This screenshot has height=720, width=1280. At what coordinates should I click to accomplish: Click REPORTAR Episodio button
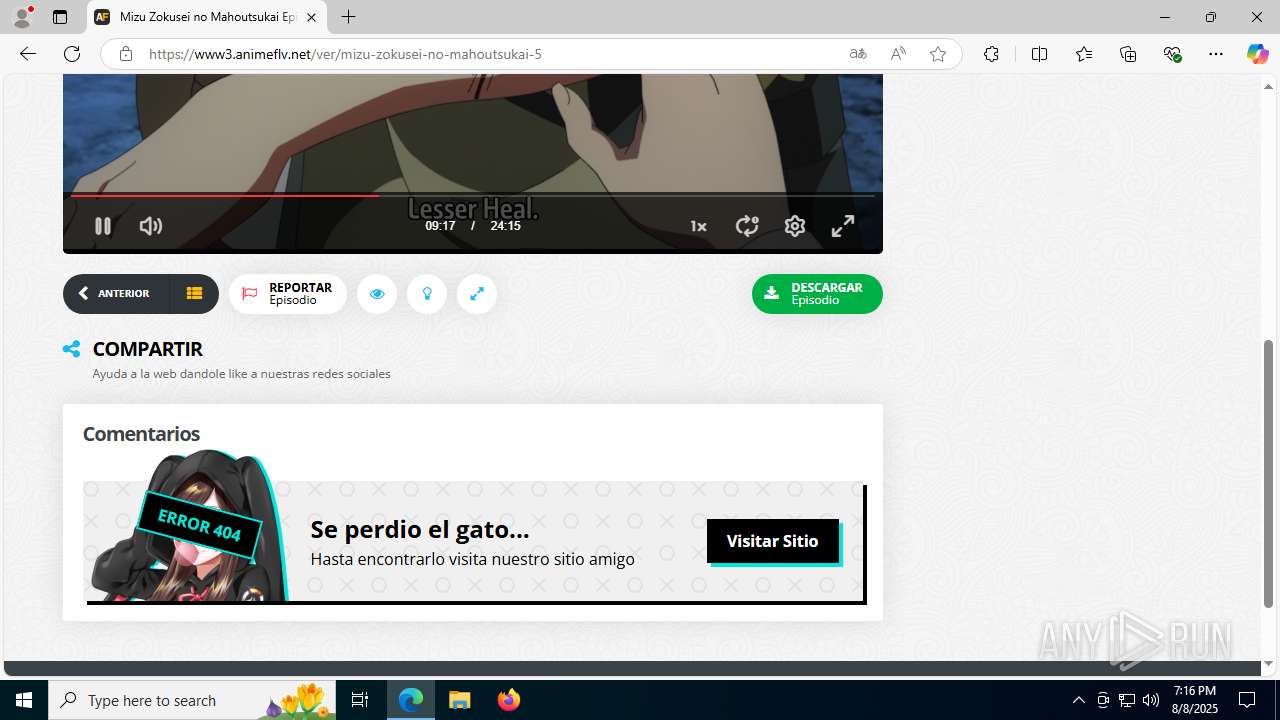point(288,294)
